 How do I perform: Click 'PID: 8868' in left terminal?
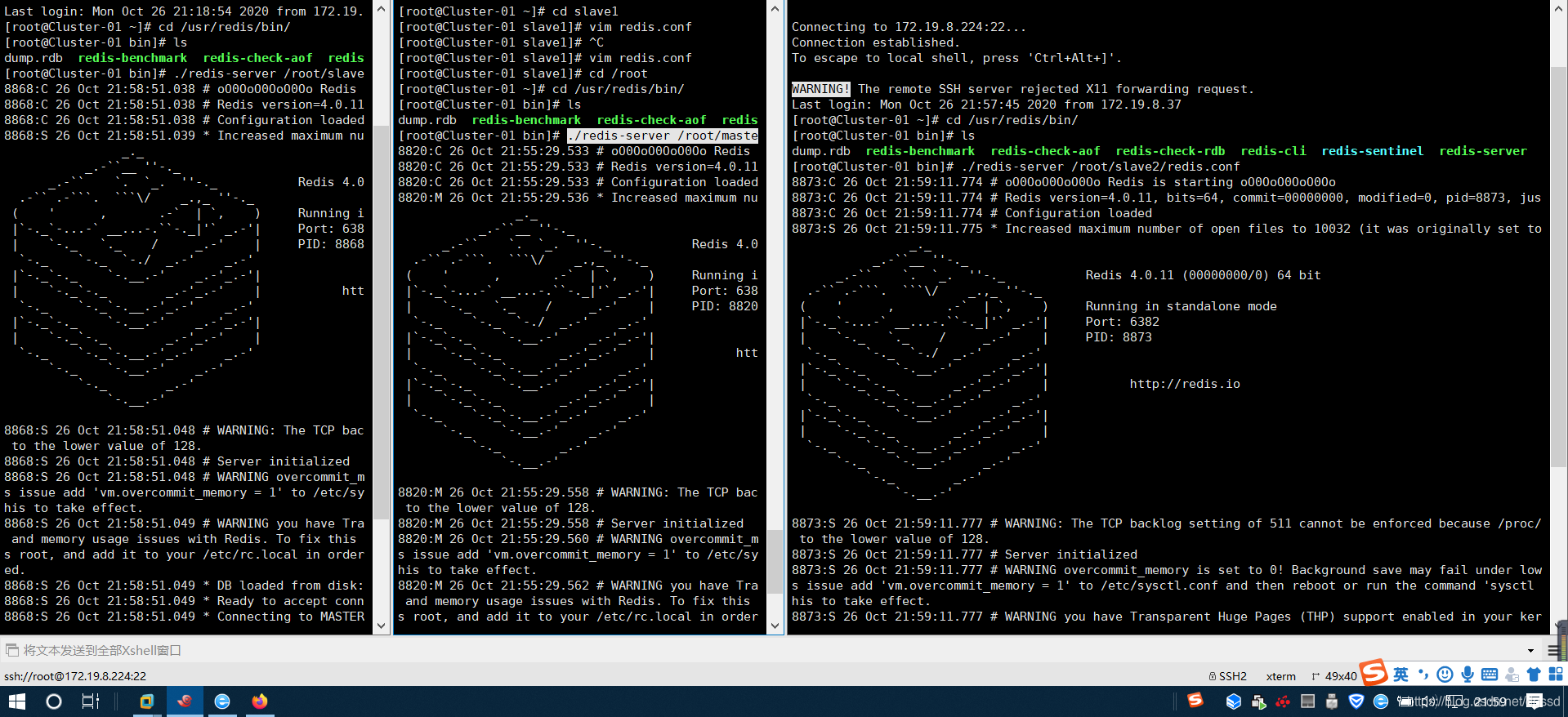pos(331,244)
